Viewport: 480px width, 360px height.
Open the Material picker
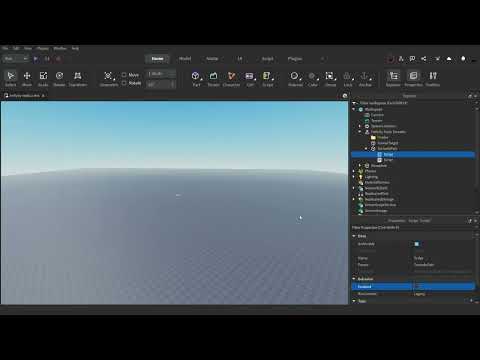(295, 79)
